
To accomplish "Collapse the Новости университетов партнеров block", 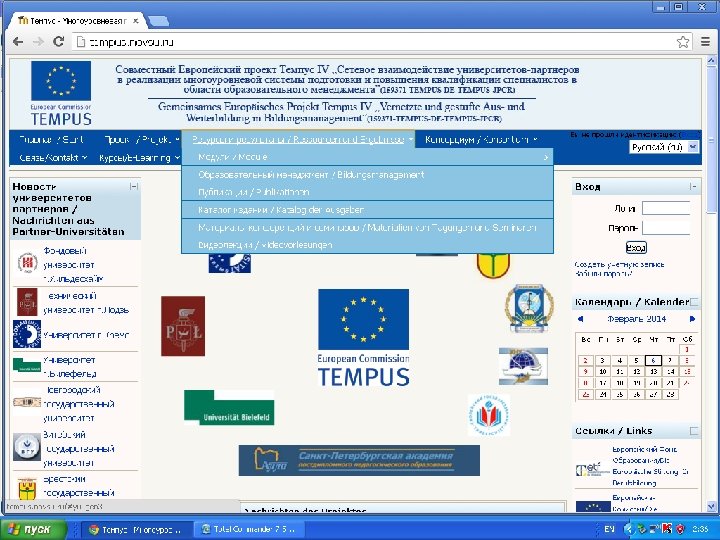I will [x=134, y=186].
